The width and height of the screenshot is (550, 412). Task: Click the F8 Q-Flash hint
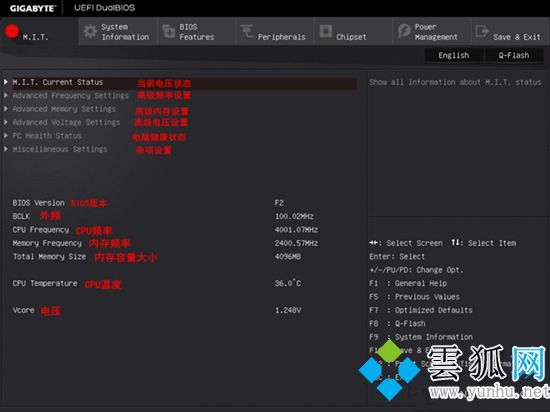(397, 323)
